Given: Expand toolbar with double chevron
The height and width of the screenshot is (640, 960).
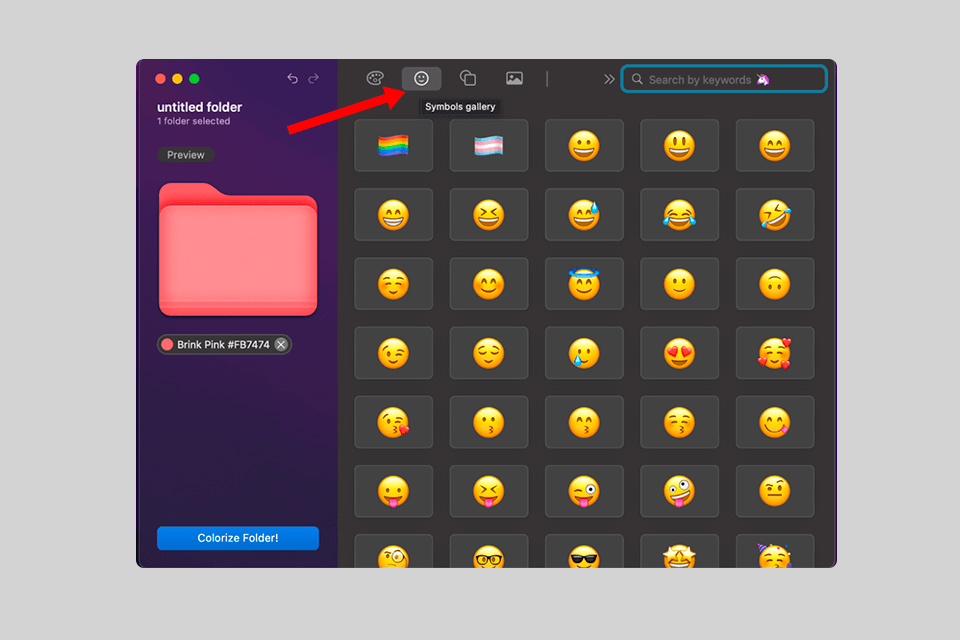Looking at the screenshot, I should click(609, 79).
